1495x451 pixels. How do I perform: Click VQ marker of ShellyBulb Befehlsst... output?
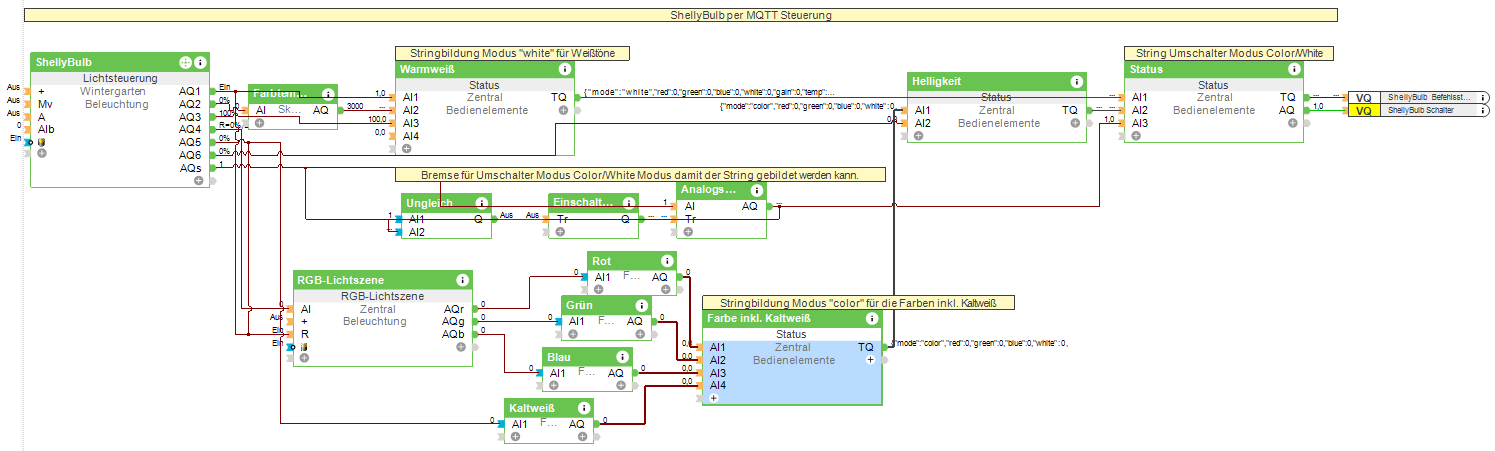tap(1363, 97)
